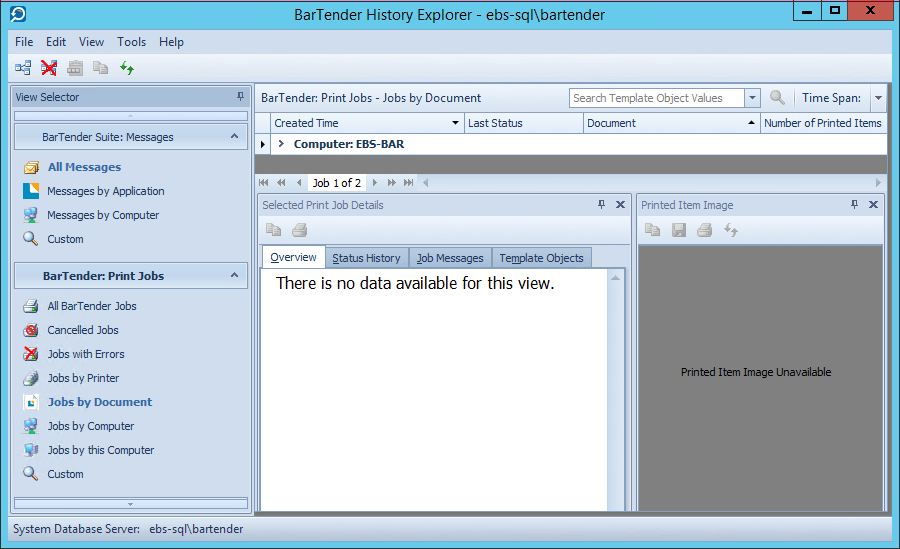Click print icon in Printed Item Image toolbar
The width and height of the screenshot is (900, 549).
tap(705, 230)
